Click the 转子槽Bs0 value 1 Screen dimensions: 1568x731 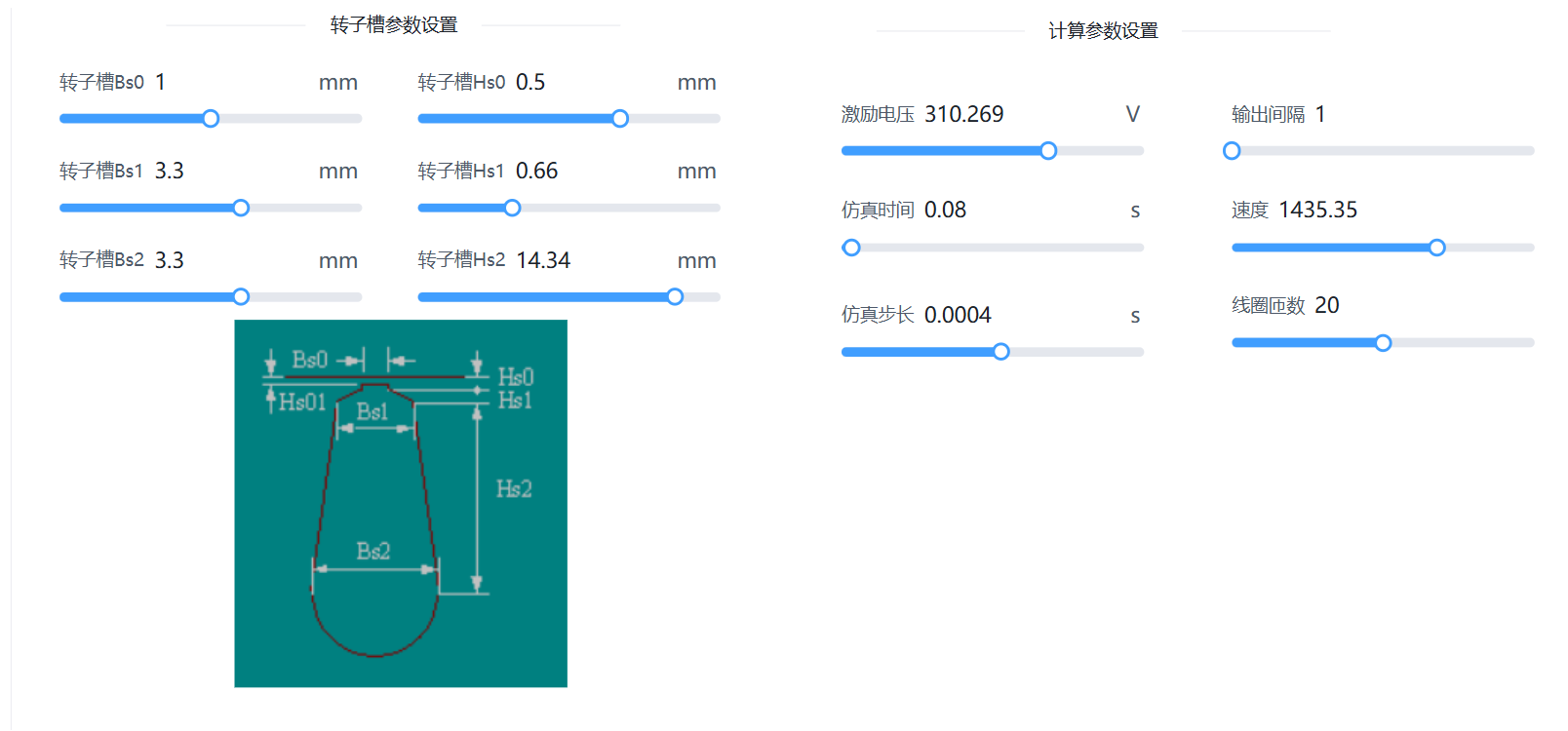tap(161, 82)
